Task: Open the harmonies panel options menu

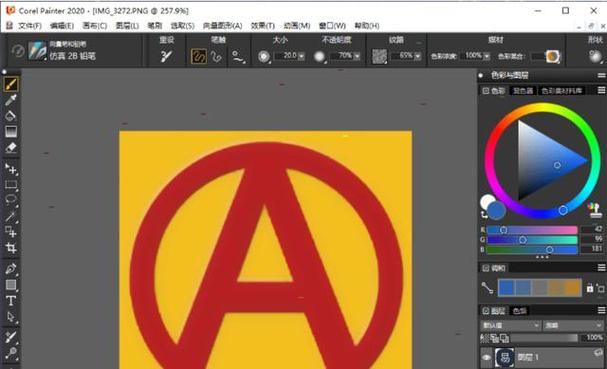Action: tap(601, 268)
